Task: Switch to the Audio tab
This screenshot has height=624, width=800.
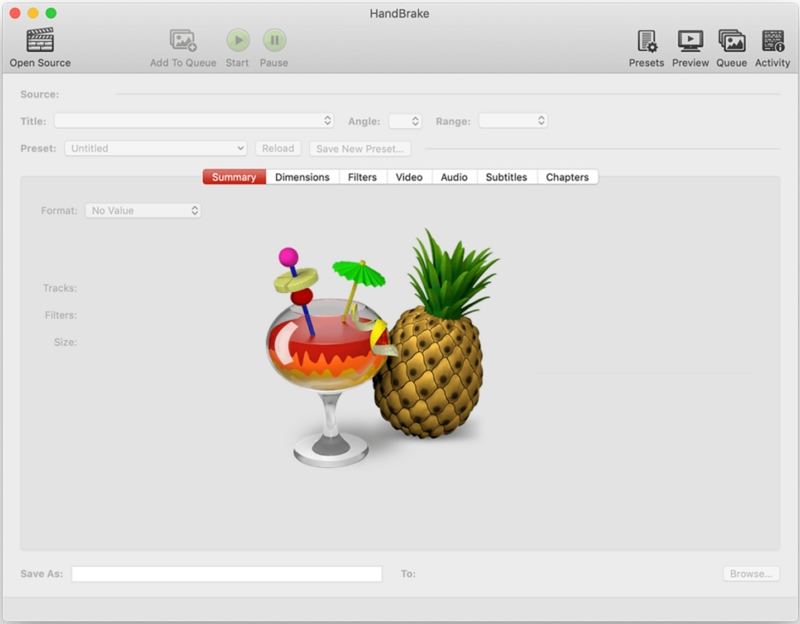Action: point(454,177)
